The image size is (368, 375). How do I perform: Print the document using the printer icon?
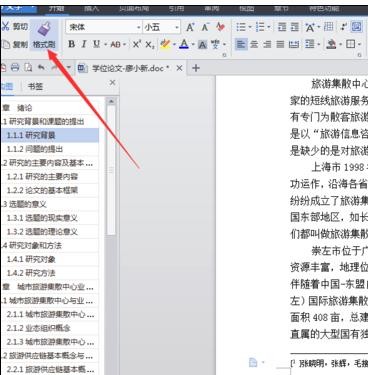coord(15,68)
